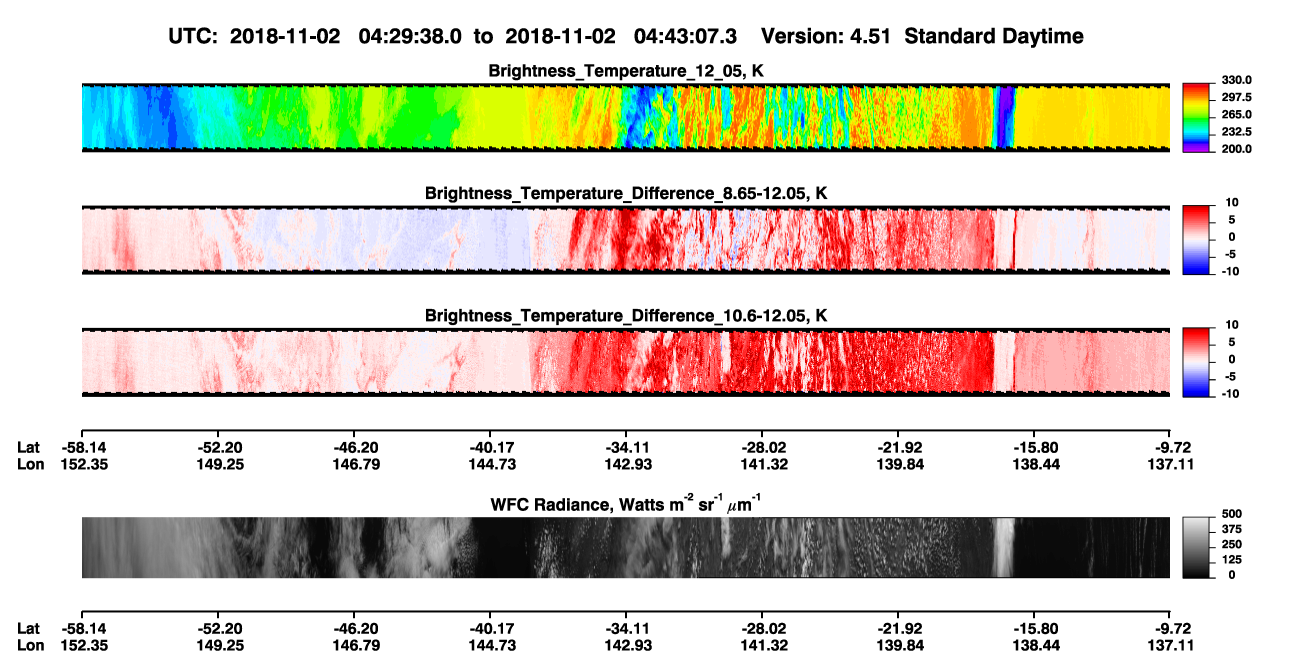Viewport: 1300px width, 667px height.
Task: Click the 500 label on radiance colorbar
Action: [1233, 514]
